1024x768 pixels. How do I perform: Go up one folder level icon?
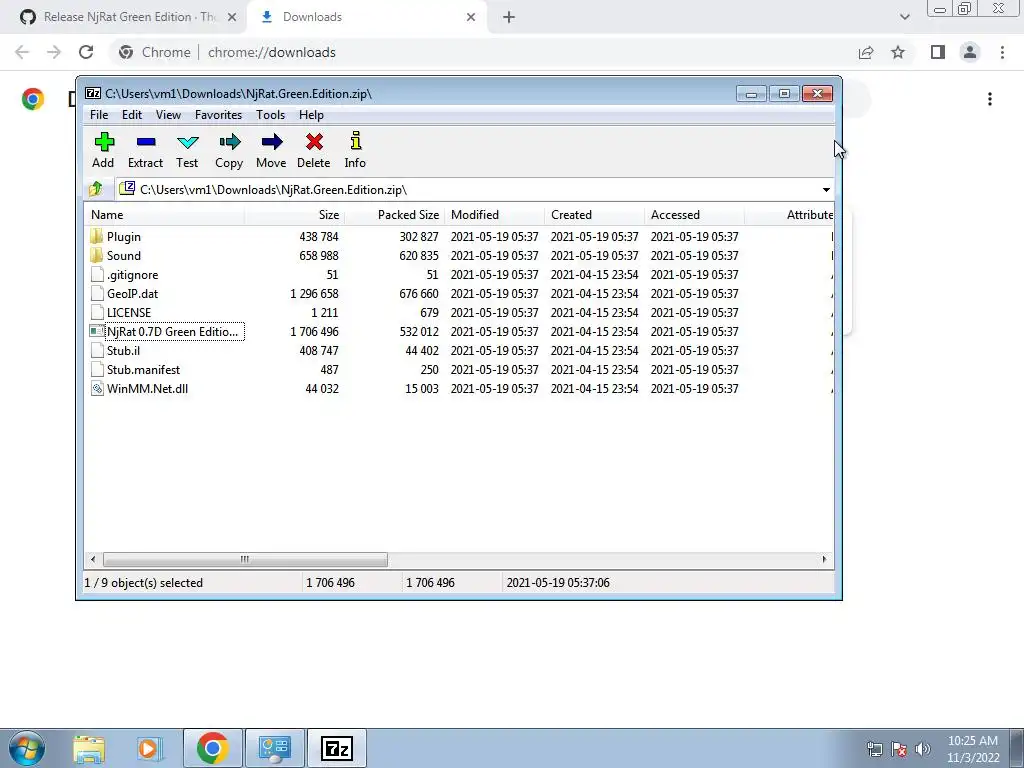click(x=96, y=189)
